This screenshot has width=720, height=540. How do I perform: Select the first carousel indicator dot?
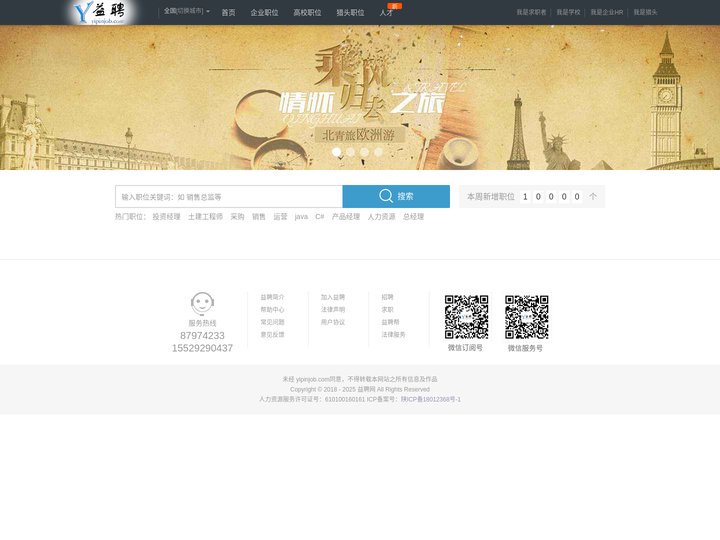(x=337, y=152)
